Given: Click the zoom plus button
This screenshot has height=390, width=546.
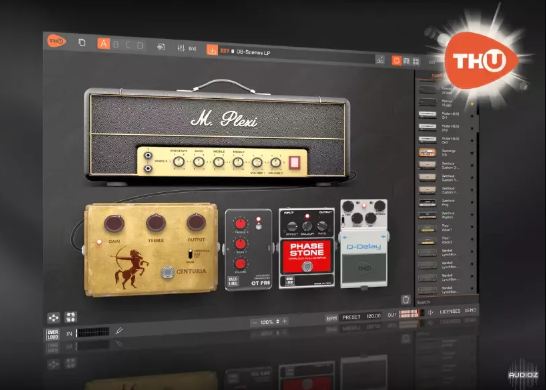Looking at the screenshot, I should (x=284, y=321).
